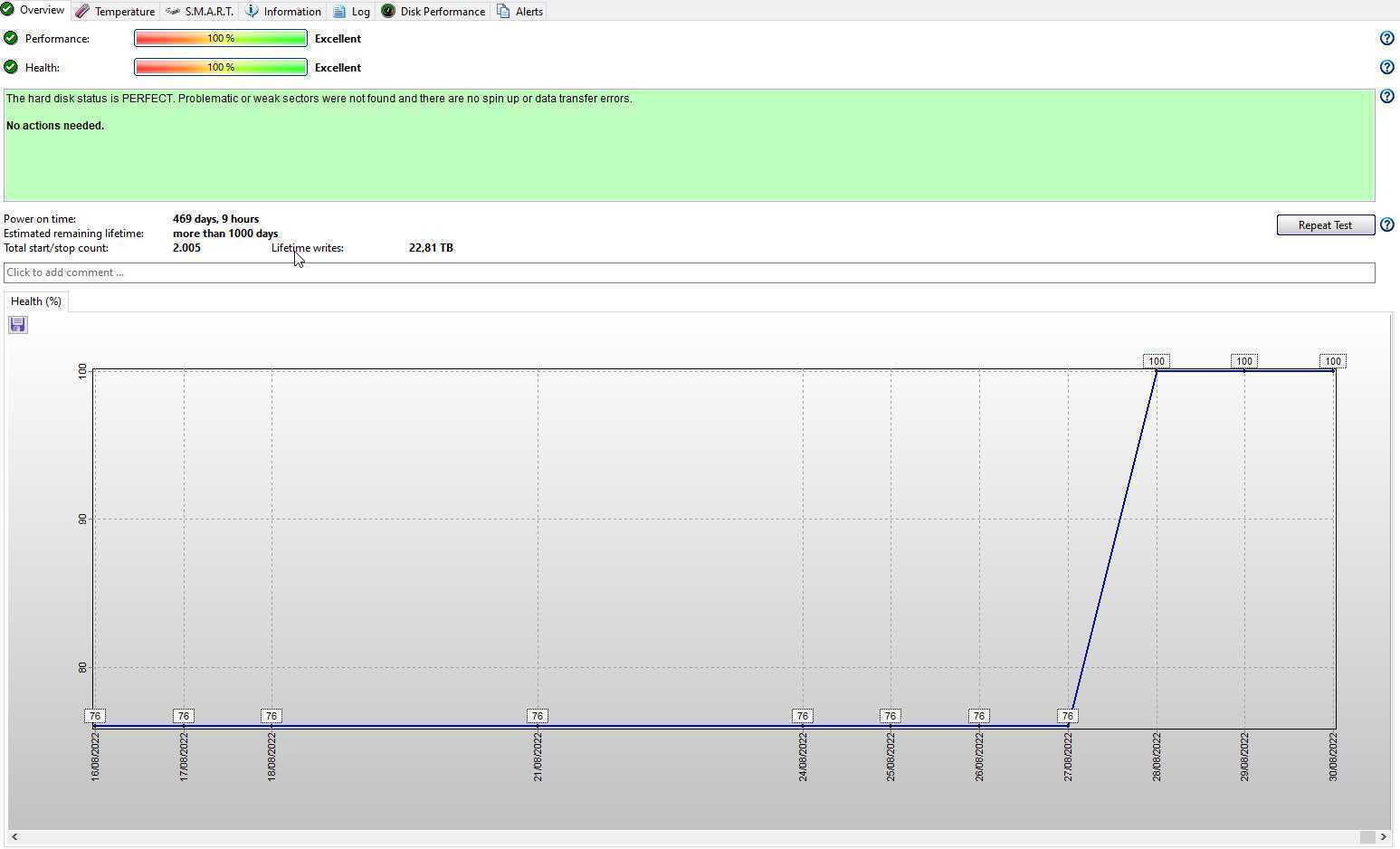Image resolution: width=1400 pixels, height=849 pixels.
Task: Switch to the S.M.A.R.T. tab
Action: click(200, 12)
